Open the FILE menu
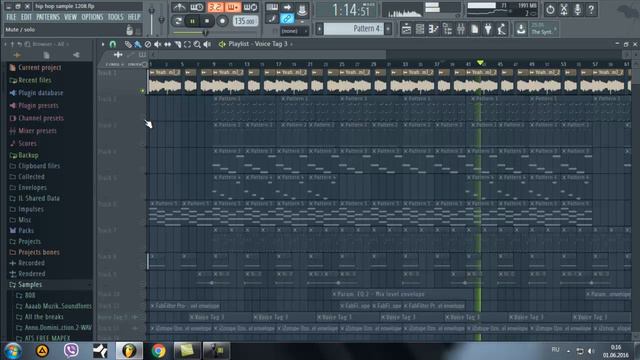The height and width of the screenshot is (360, 640). (11, 17)
